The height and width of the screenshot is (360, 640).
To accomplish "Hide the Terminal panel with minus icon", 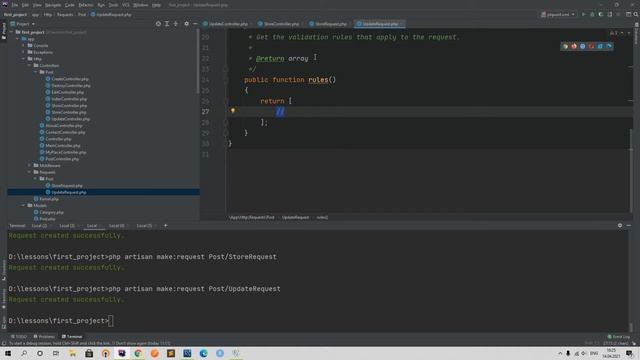I will (629, 225).
